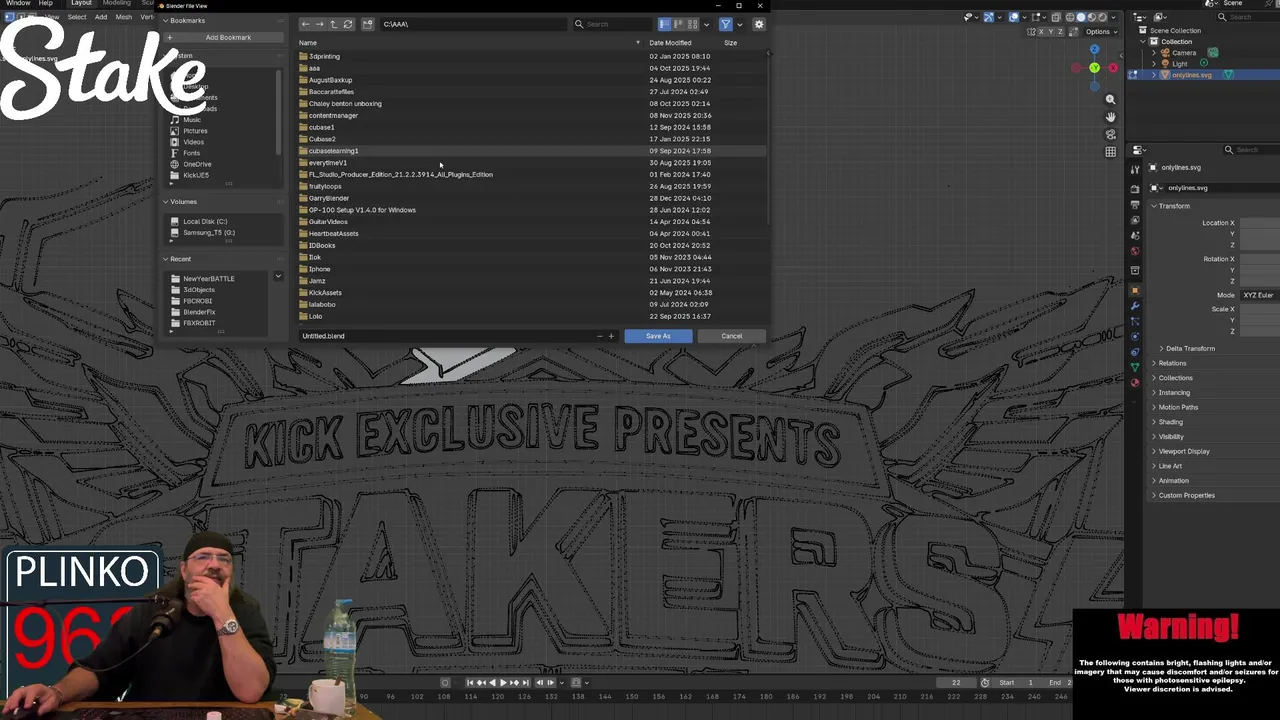Select wireframe viewport shading mode

tap(1069, 17)
